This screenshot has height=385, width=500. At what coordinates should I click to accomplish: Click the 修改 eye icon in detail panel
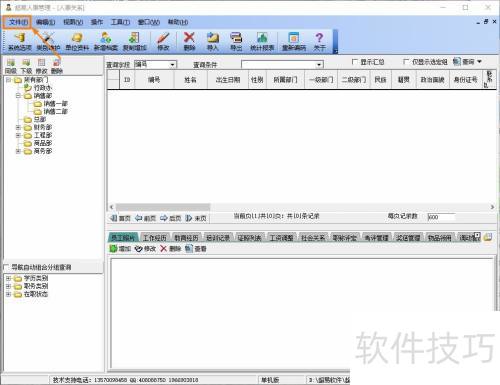pyautogui.click(x=145, y=248)
